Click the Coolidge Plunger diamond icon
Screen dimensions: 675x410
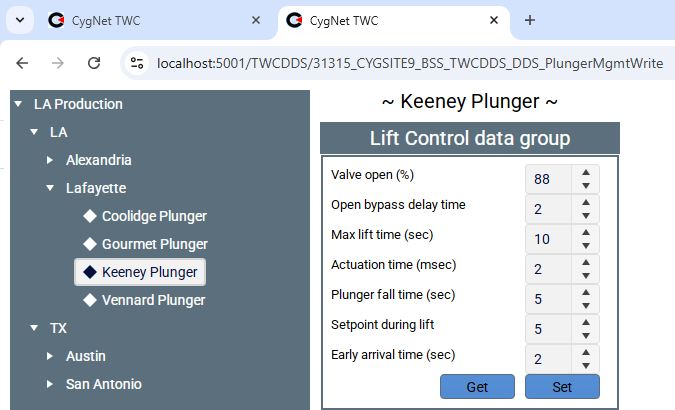pyautogui.click(x=90, y=216)
